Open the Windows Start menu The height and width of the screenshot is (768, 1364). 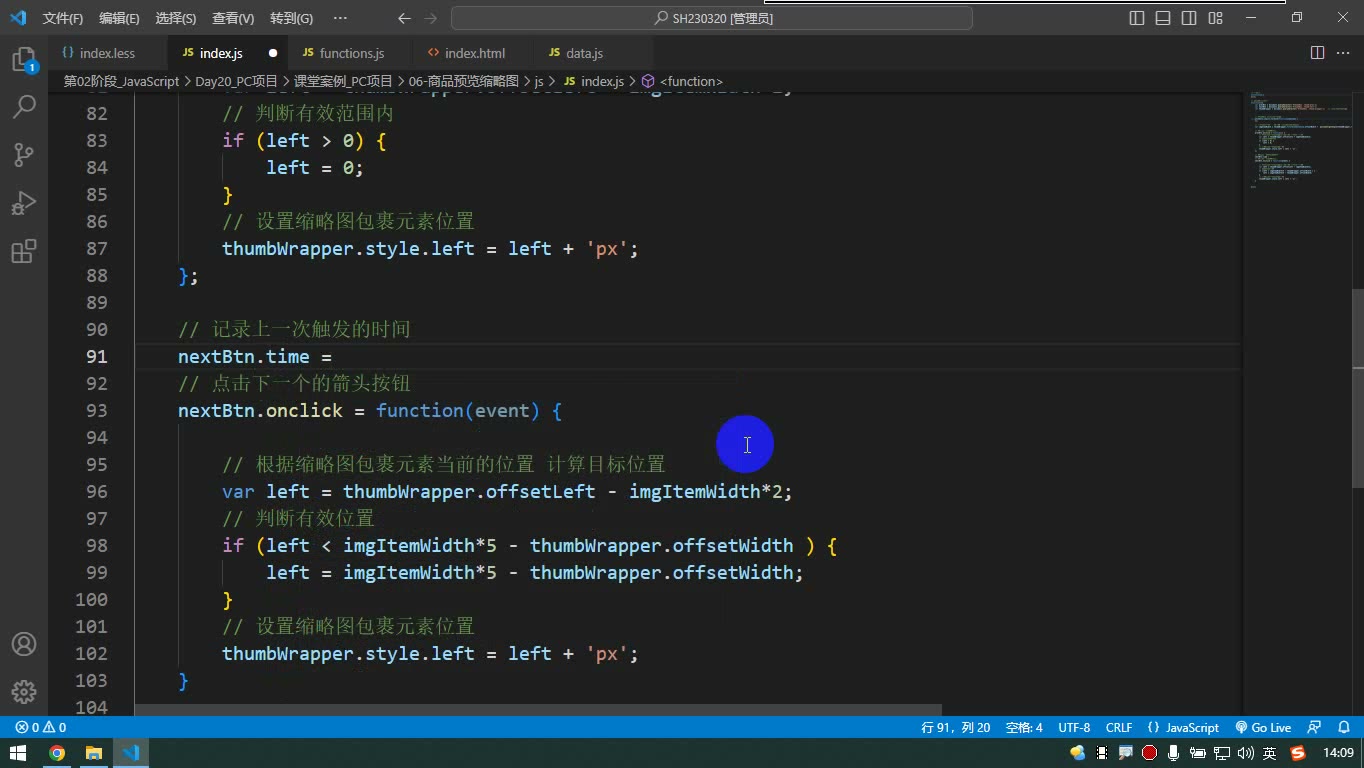[19, 753]
